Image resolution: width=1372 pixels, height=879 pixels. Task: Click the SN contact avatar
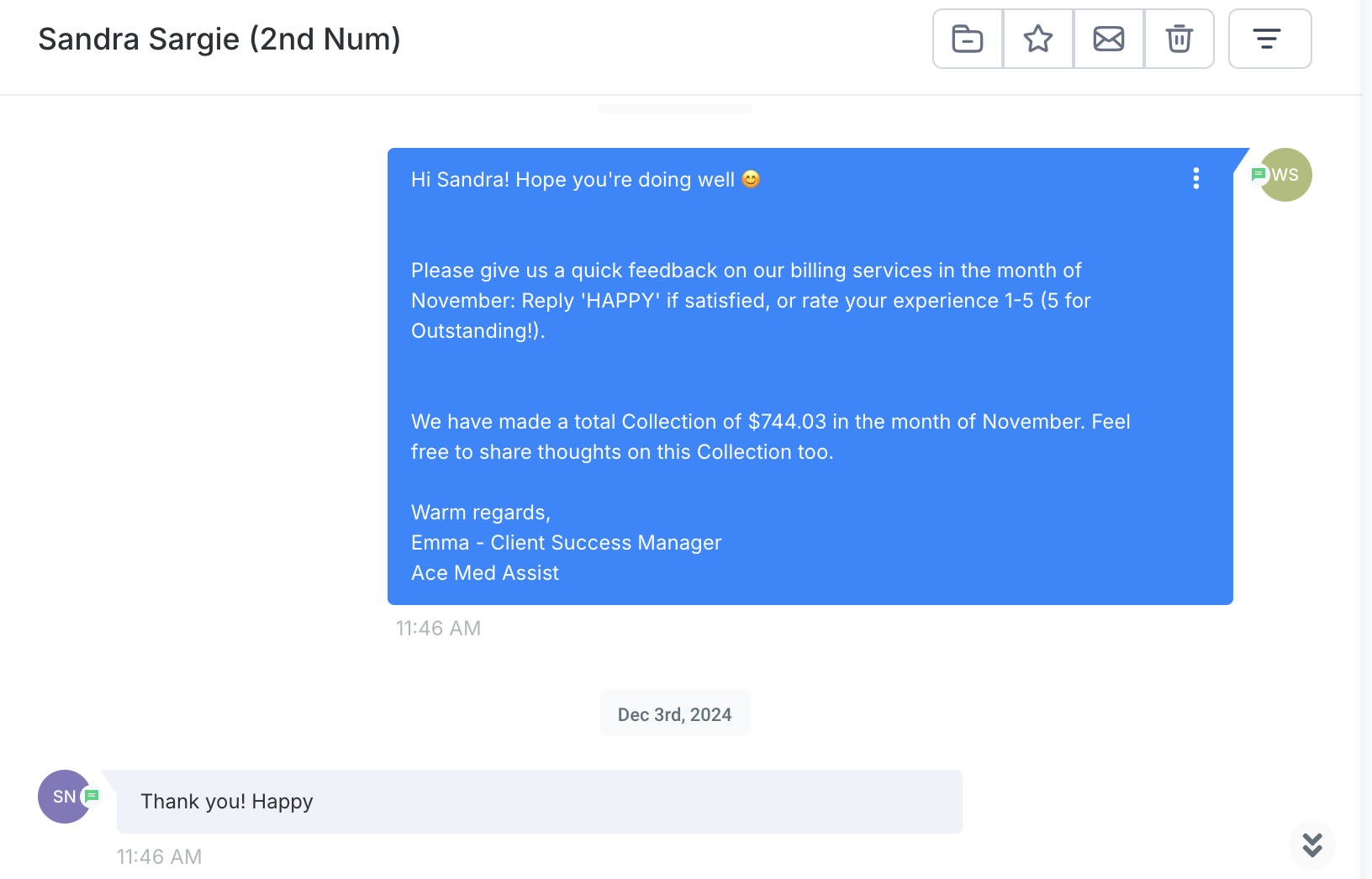pos(62,797)
